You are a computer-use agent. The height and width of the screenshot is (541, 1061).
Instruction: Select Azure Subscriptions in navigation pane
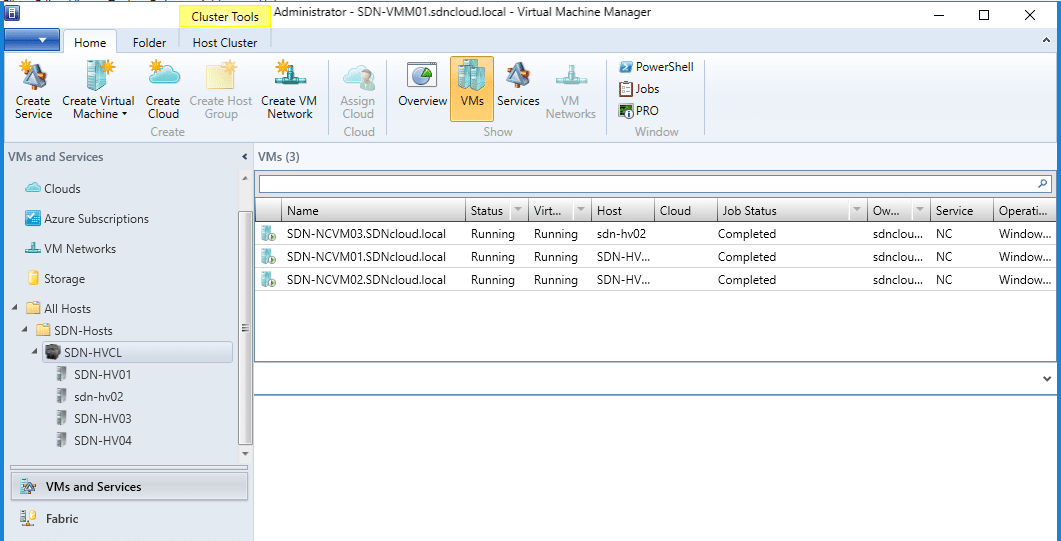coord(95,219)
